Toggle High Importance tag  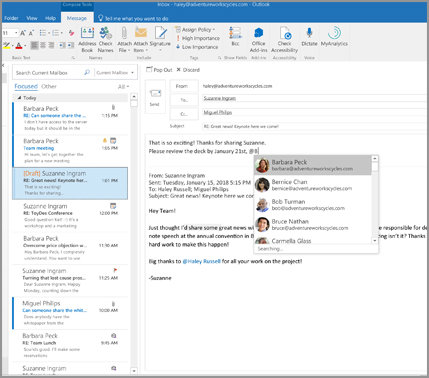[x=198, y=38]
